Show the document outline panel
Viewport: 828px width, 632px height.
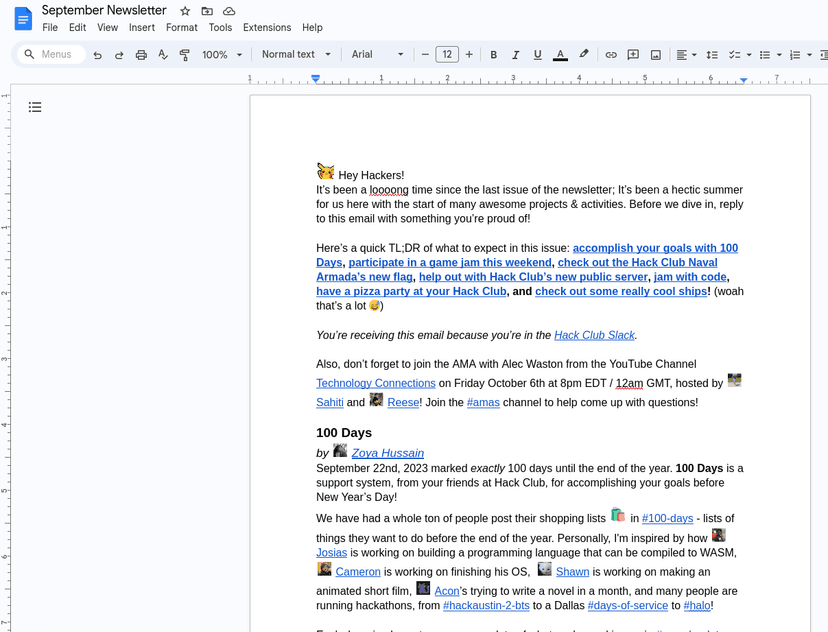[x=35, y=107]
